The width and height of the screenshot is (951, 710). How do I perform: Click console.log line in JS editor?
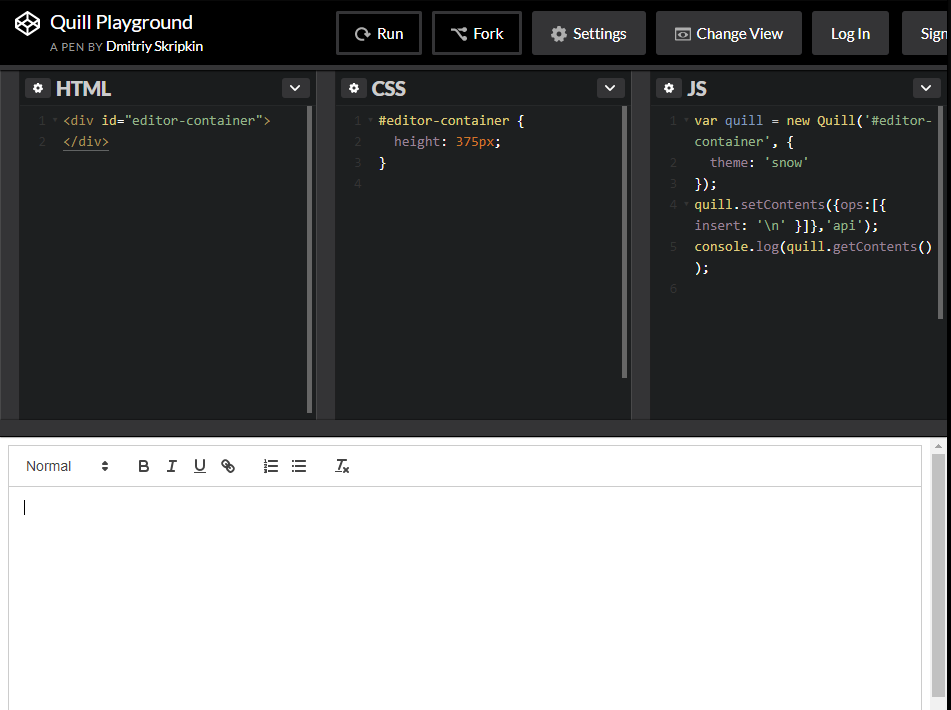click(813, 257)
